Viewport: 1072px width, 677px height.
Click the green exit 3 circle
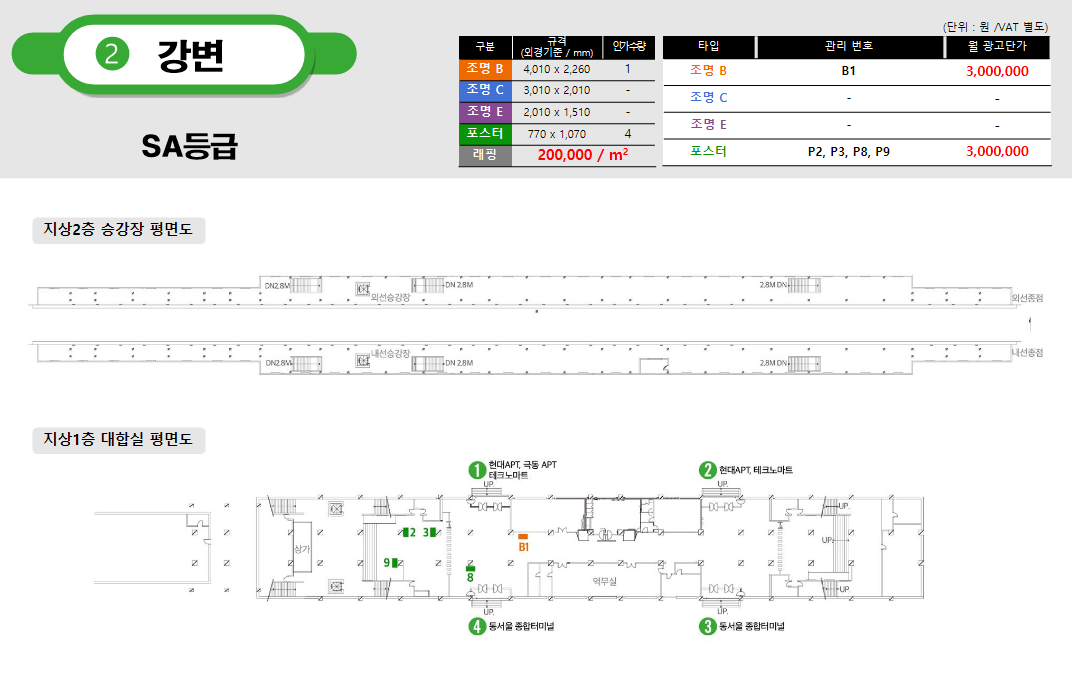tap(708, 626)
